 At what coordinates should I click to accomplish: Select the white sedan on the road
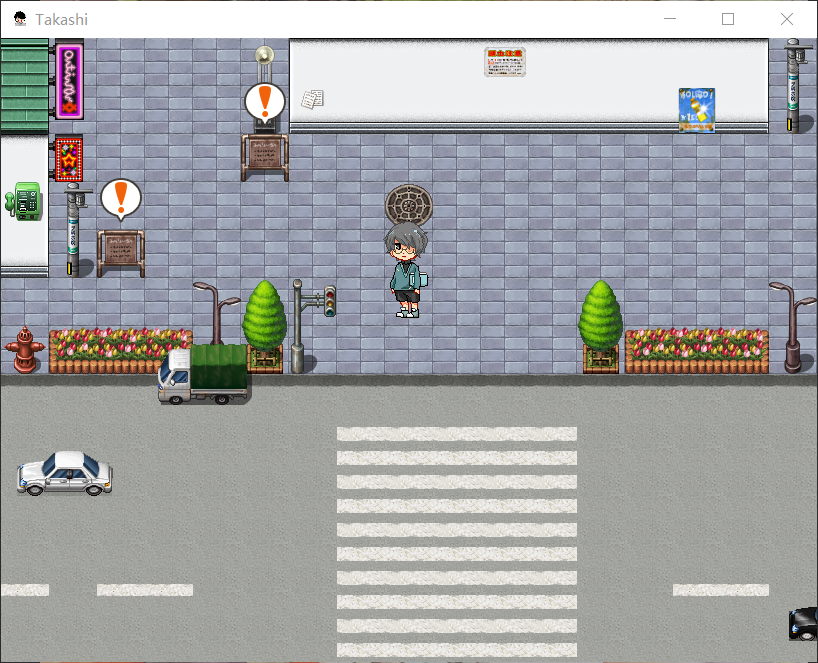coord(65,473)
